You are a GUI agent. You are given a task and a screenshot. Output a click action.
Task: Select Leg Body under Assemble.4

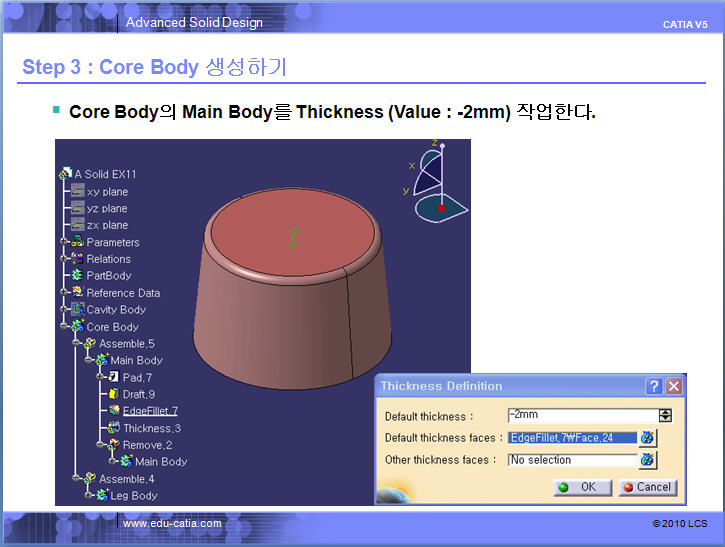132,495
